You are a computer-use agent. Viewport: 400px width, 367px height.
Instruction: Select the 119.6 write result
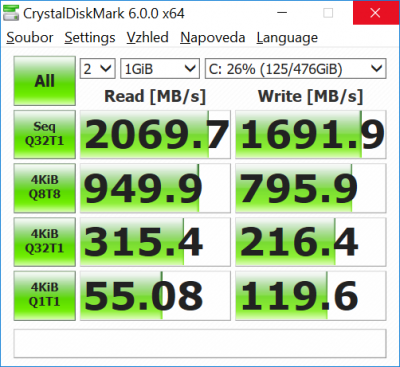click(311, 296)
